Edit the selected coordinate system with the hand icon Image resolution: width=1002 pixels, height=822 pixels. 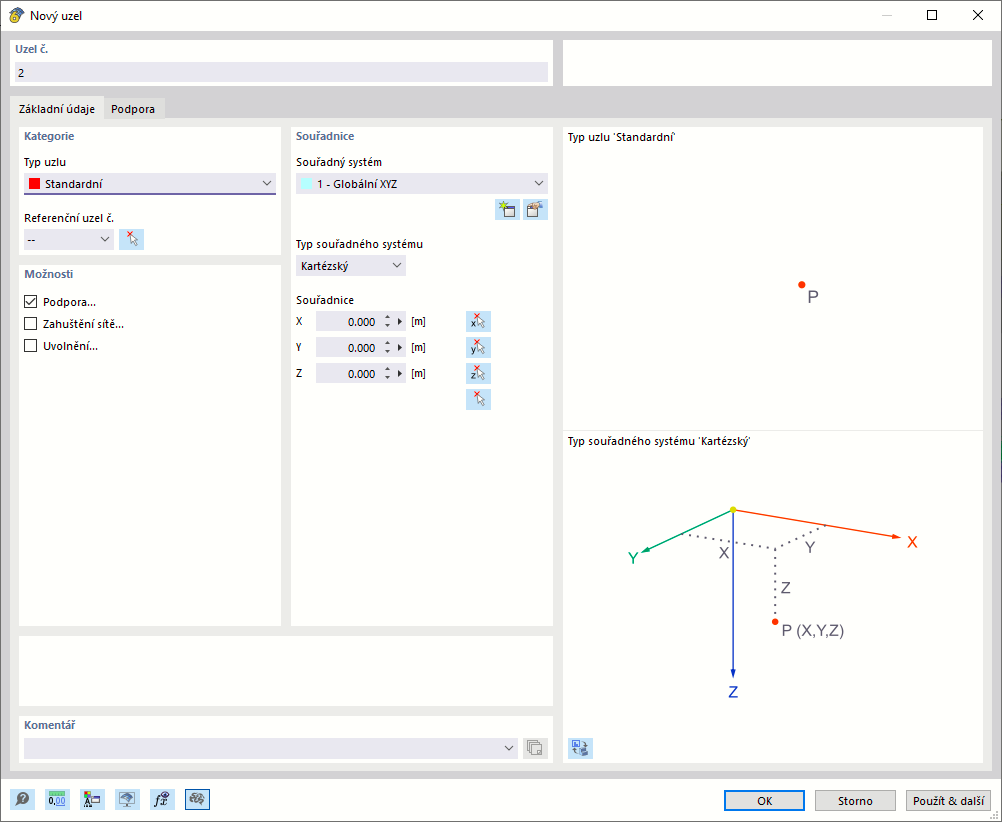point(535,210)
